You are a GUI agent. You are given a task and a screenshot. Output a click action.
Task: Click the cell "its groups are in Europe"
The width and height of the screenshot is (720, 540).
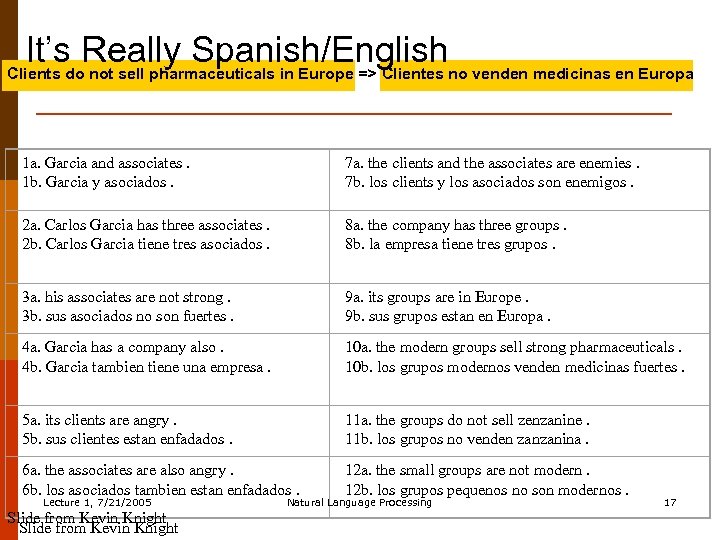(x=448, y=306)
